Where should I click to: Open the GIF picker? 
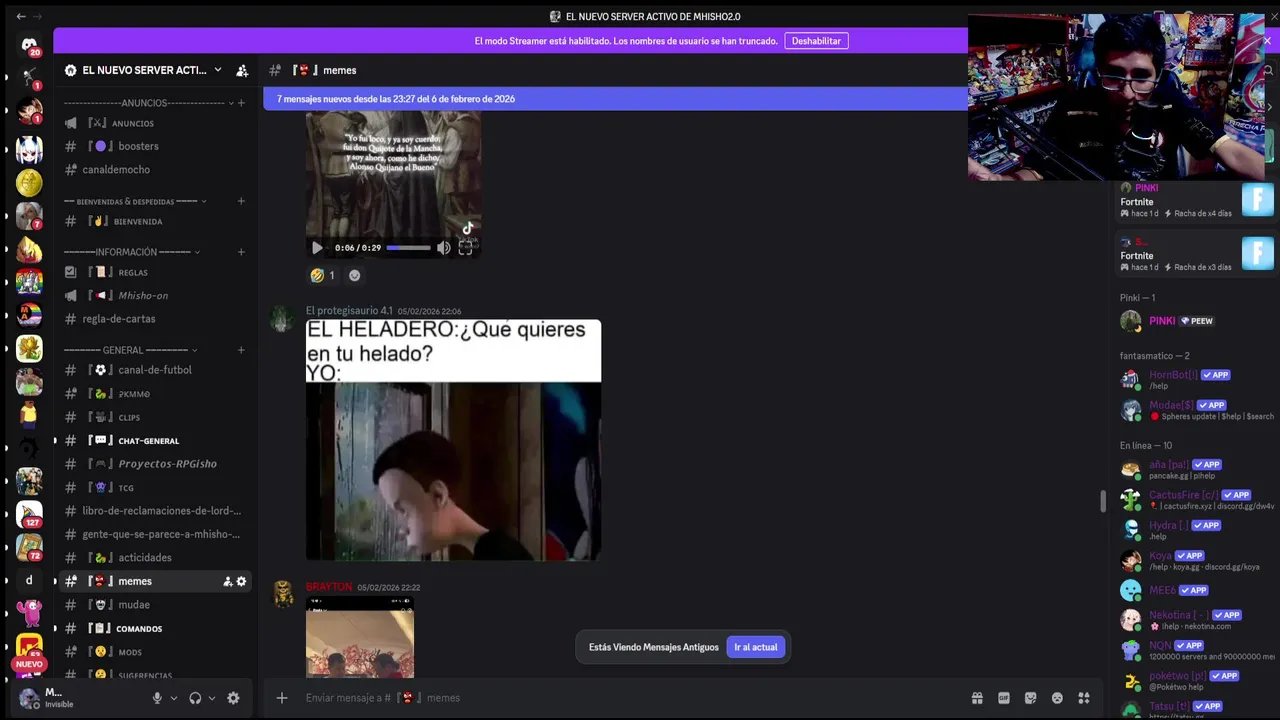pyautogui.click(x=1004, y=698)
